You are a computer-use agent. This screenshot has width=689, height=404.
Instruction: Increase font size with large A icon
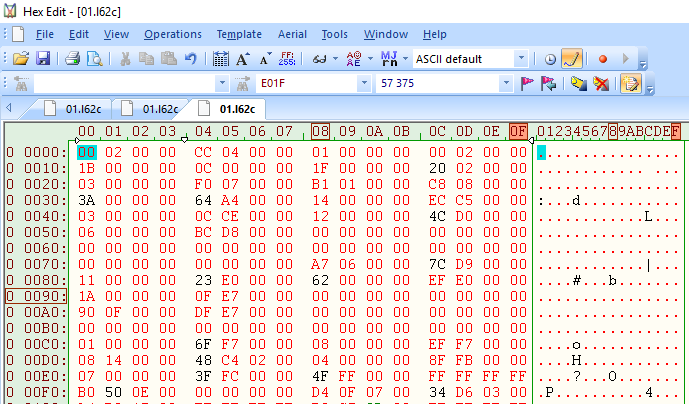point(242,58)
